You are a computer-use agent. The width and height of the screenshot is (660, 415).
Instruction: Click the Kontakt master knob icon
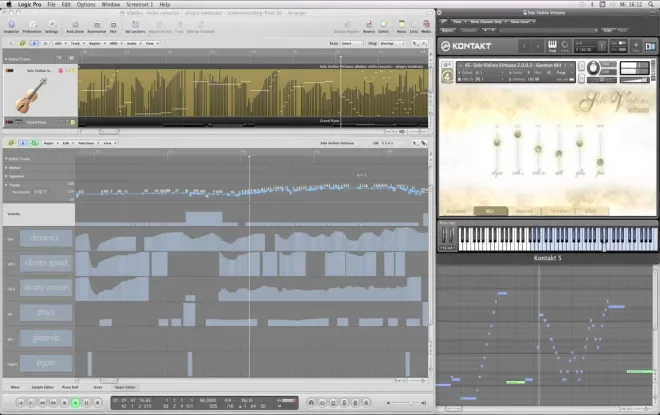(x=565, y=44)
